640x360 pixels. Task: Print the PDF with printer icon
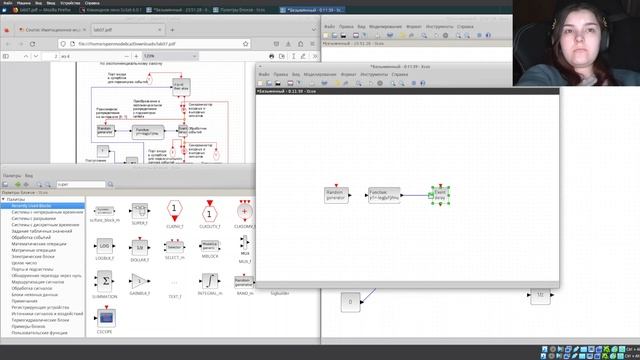click(x=271, y=56)
